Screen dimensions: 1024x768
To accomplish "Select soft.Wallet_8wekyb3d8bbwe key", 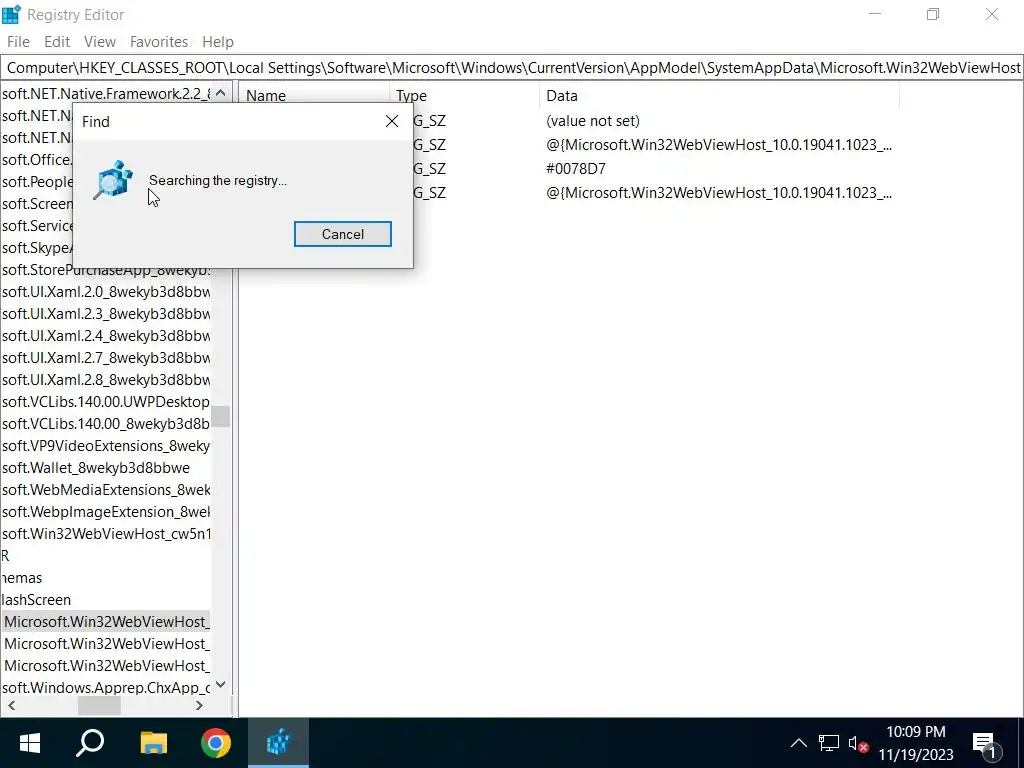I will [96, 468].
